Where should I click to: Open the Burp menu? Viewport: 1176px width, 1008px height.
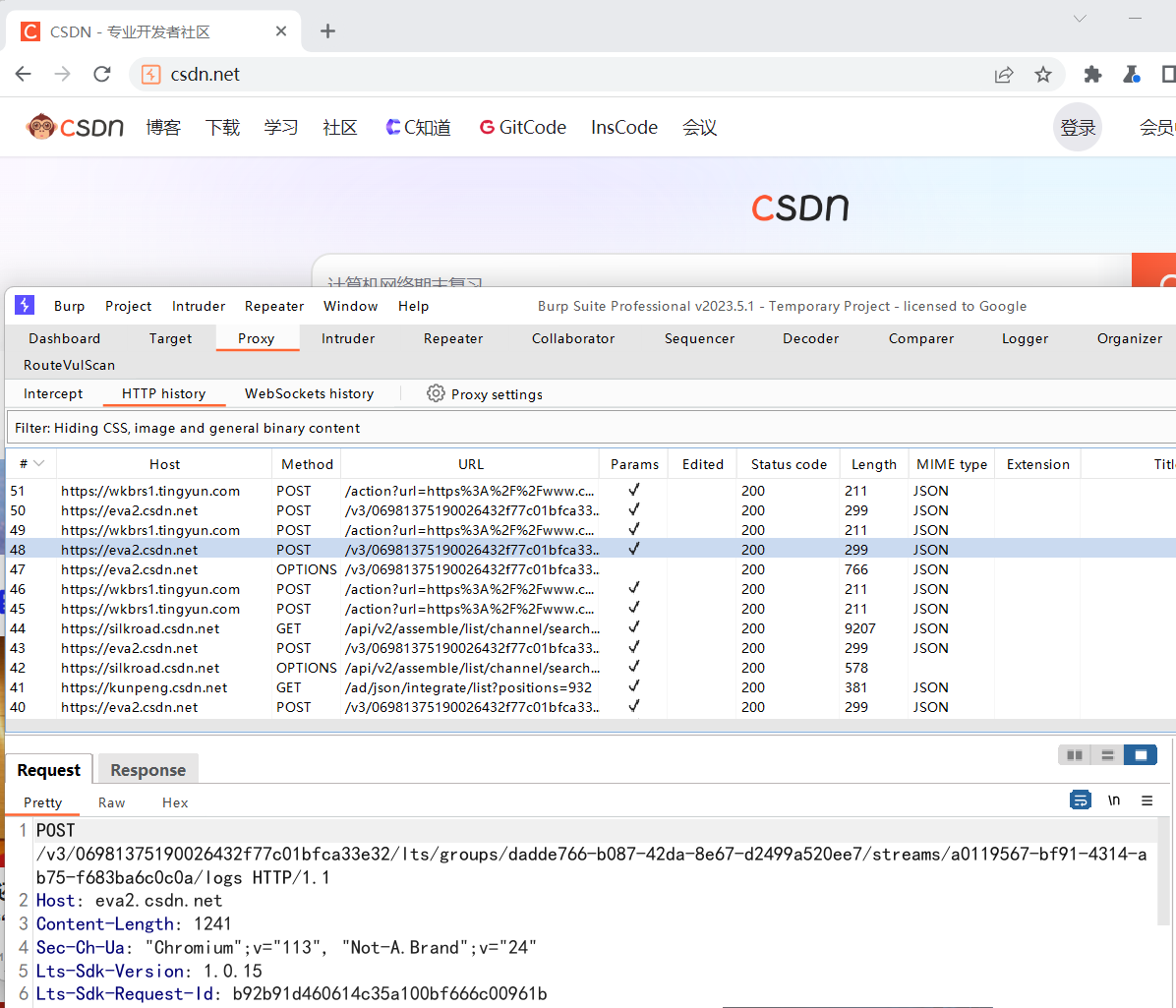point(69,306)
